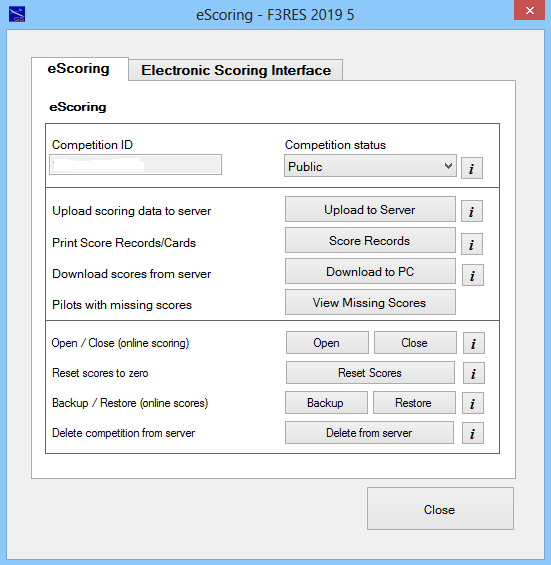Viewport: 551px width, 565px height.
Task: Open Score Records for printing
Action: point(370,240)
